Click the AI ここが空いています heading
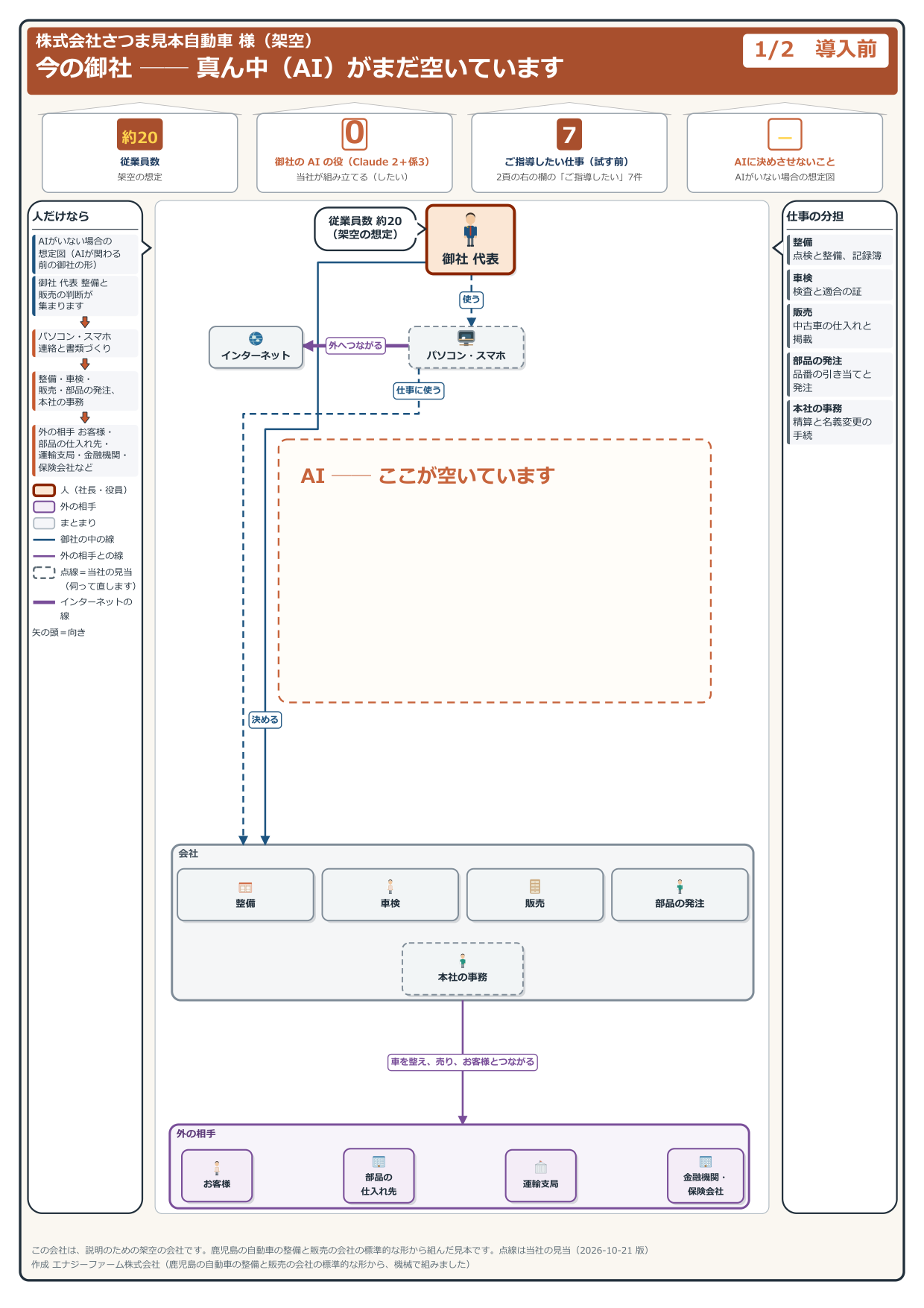This screenshot has height=1308, width=924. tap(428, 476)
